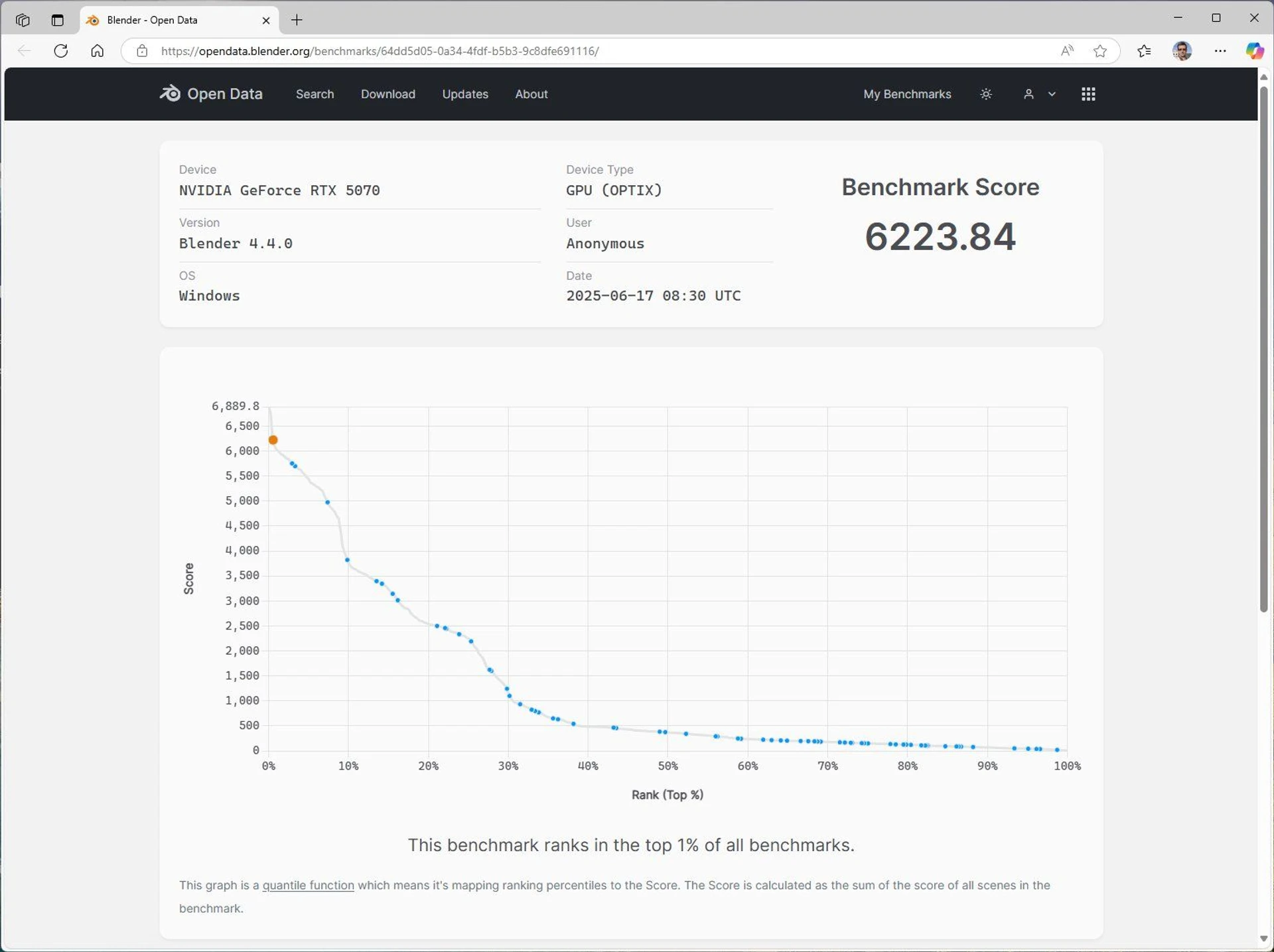Open the Updates menu item
The width and height of the screenshot is (1274, 952).
[465, 94]
